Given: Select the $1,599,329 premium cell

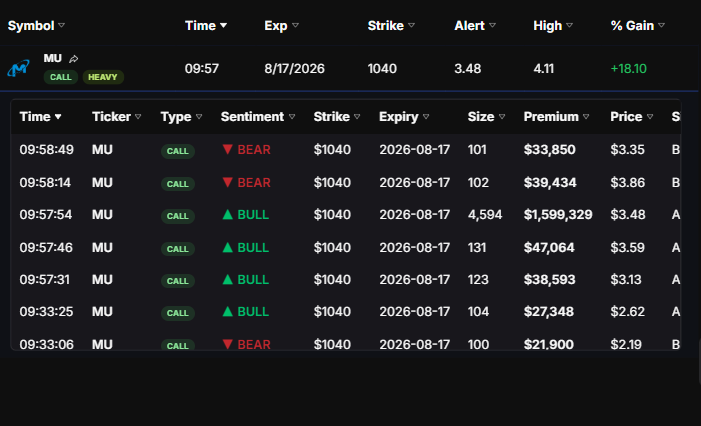Looking at the screenshot, I should pyautogui.click(x=558, y=215).
